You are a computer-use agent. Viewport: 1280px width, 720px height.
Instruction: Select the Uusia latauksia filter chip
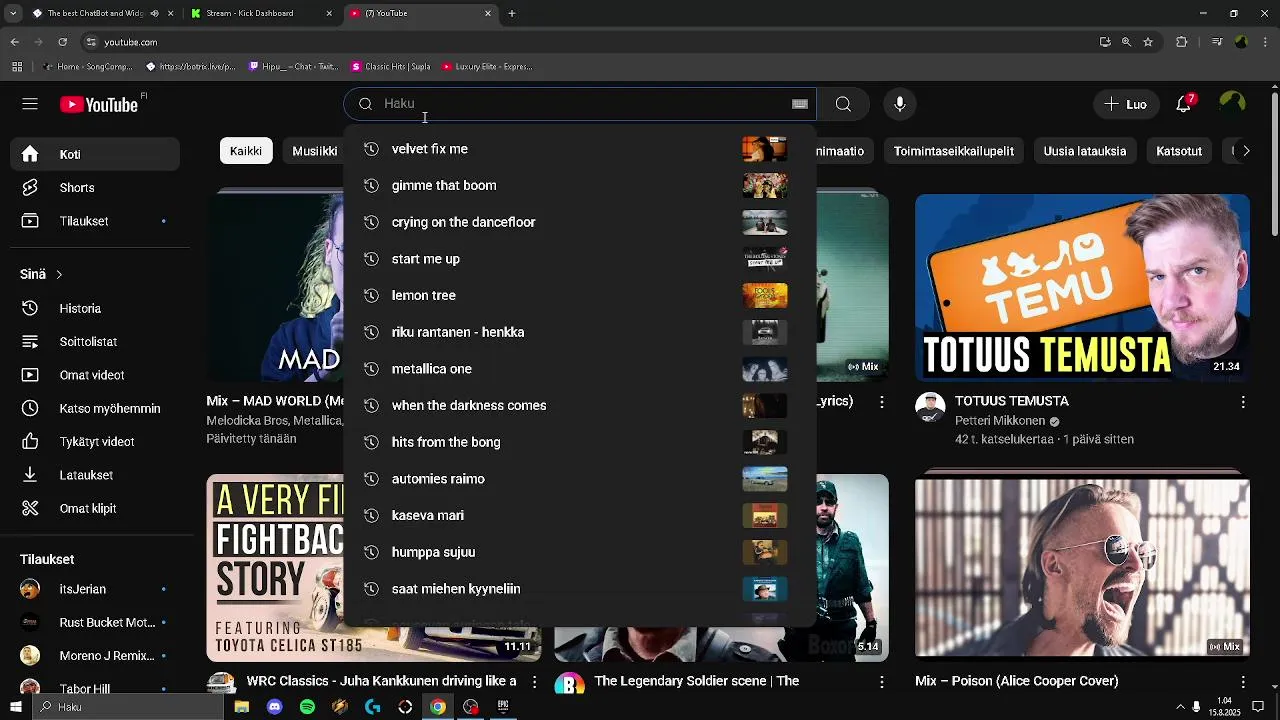(1084, 151)
